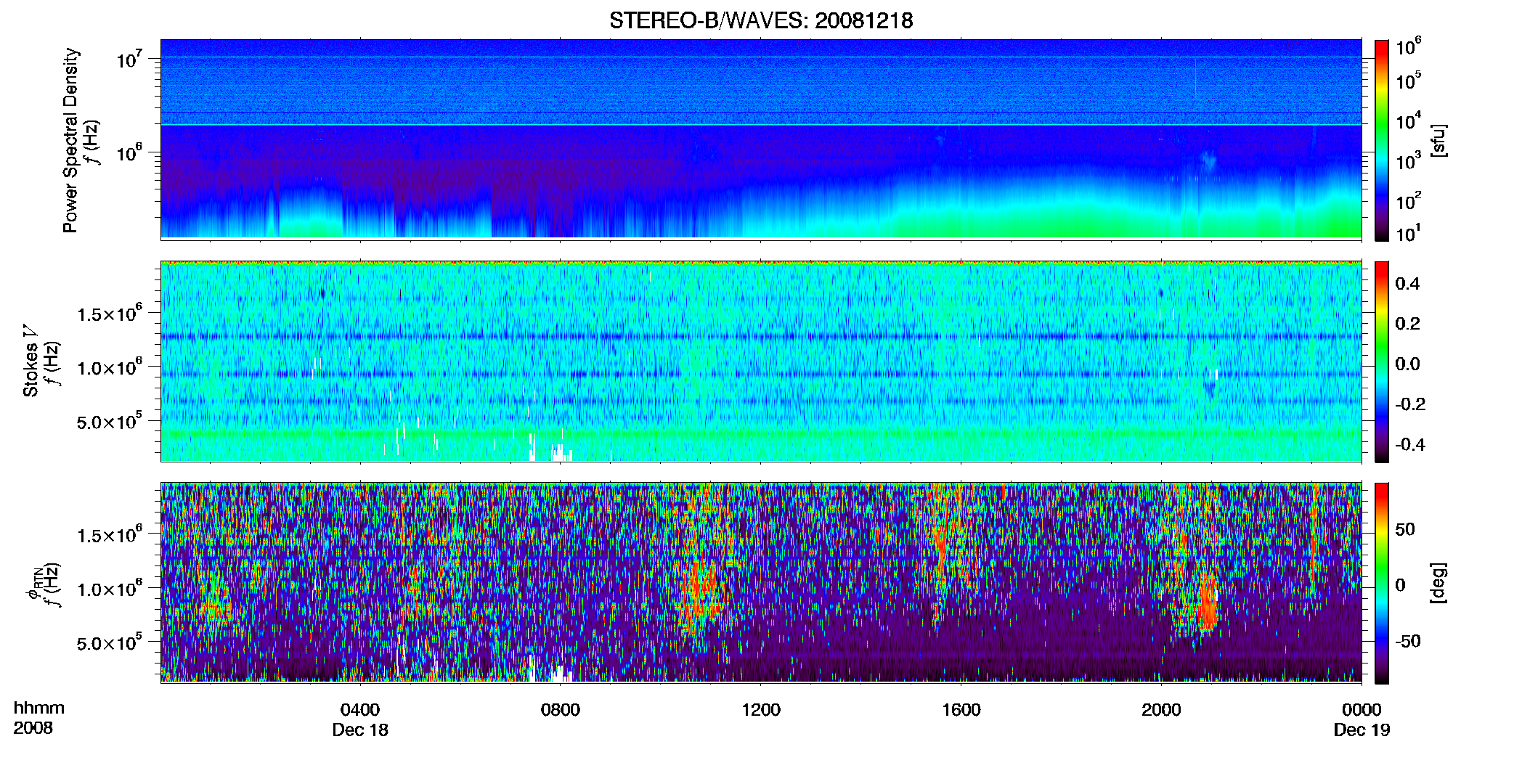Viewport: 1522px width, 784px height.
Task: Click the 1.5×10^6 tick of the φRTN panel
Action: 110,534
